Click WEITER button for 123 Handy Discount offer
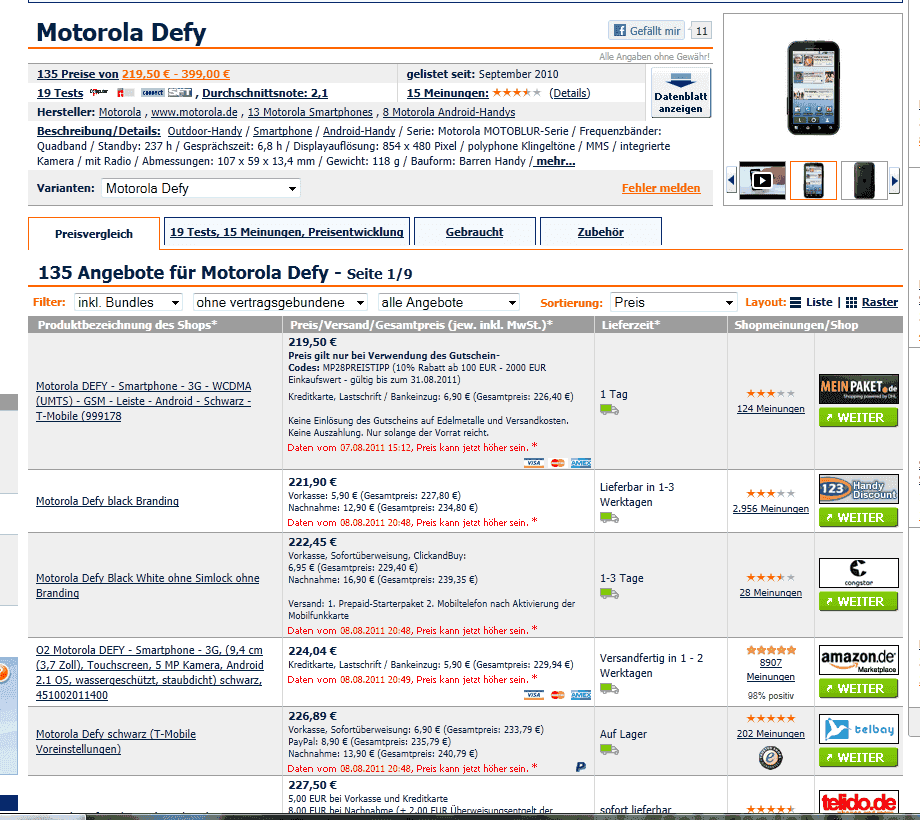Screen dimensions: 920x820 (x=858, y=517)
